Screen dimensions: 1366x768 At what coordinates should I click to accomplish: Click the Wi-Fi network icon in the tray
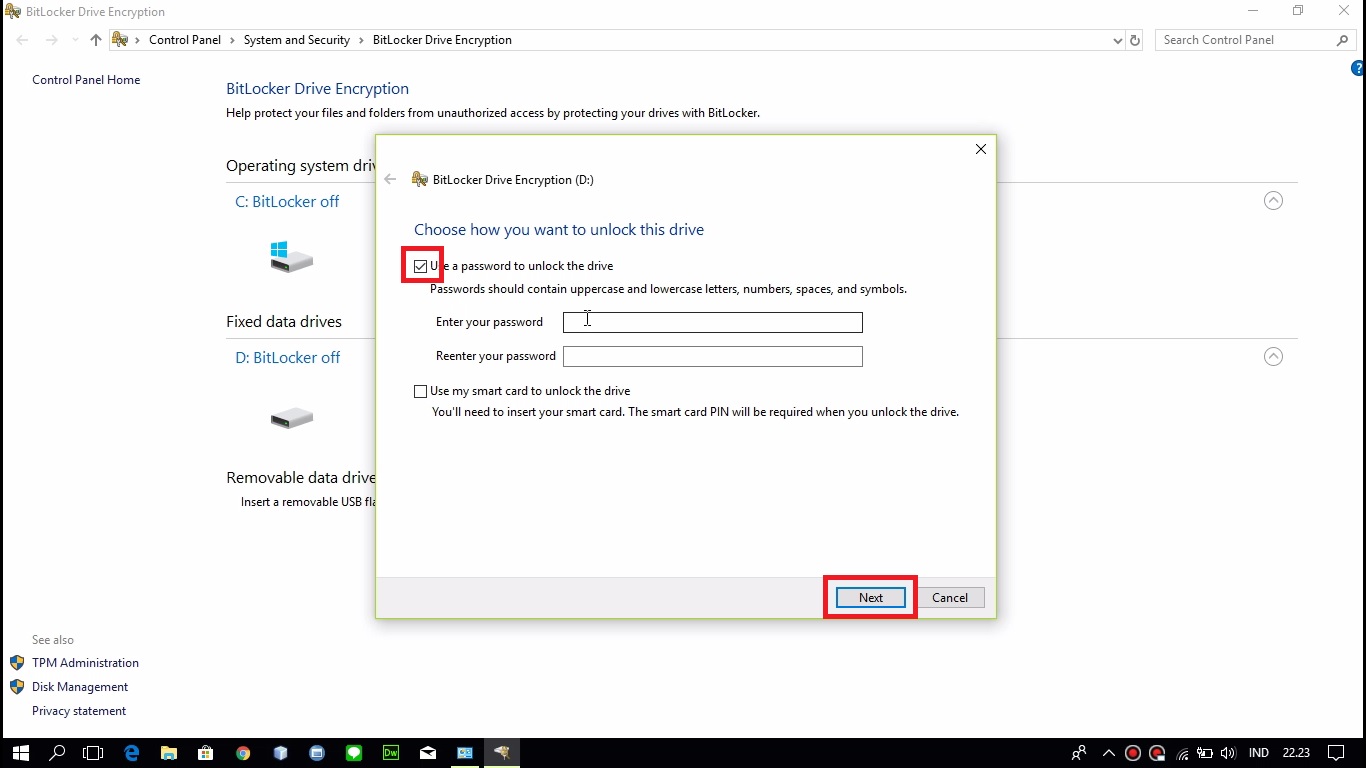(x=1182, y=753)
